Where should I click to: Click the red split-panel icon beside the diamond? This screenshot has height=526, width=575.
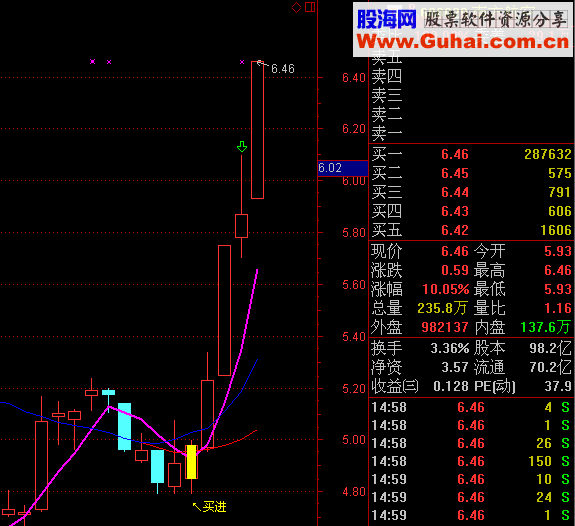point(310,7)
